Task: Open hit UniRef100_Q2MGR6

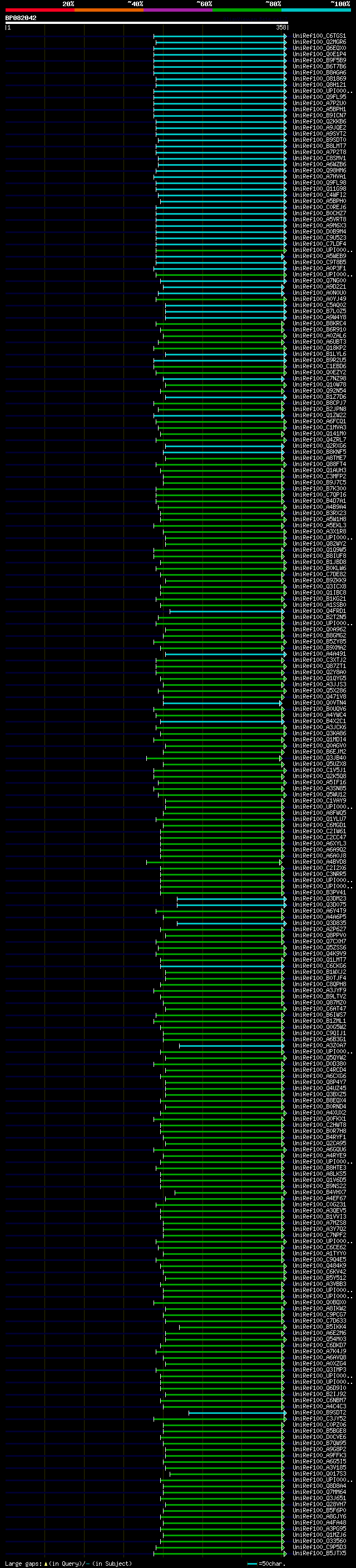Action: pyautogui.click(x=319, y=42)
